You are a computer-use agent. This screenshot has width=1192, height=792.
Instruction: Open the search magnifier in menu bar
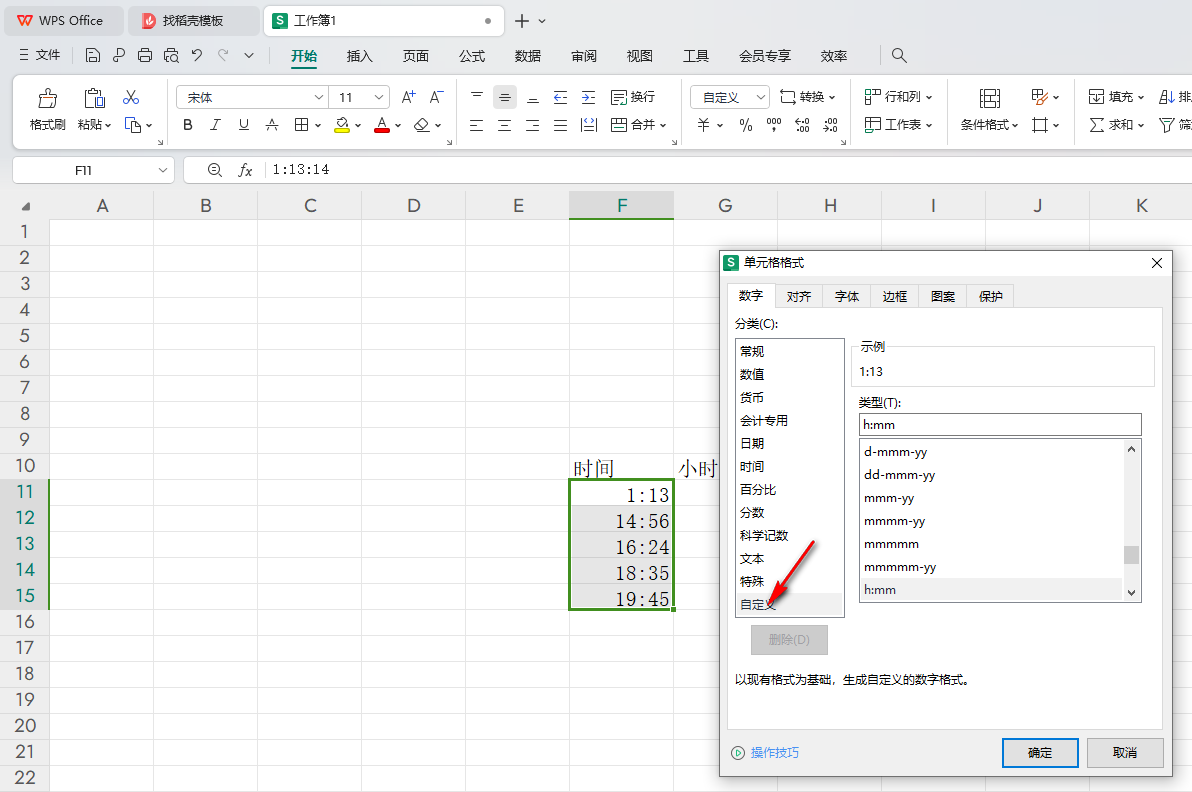[899, 56]
